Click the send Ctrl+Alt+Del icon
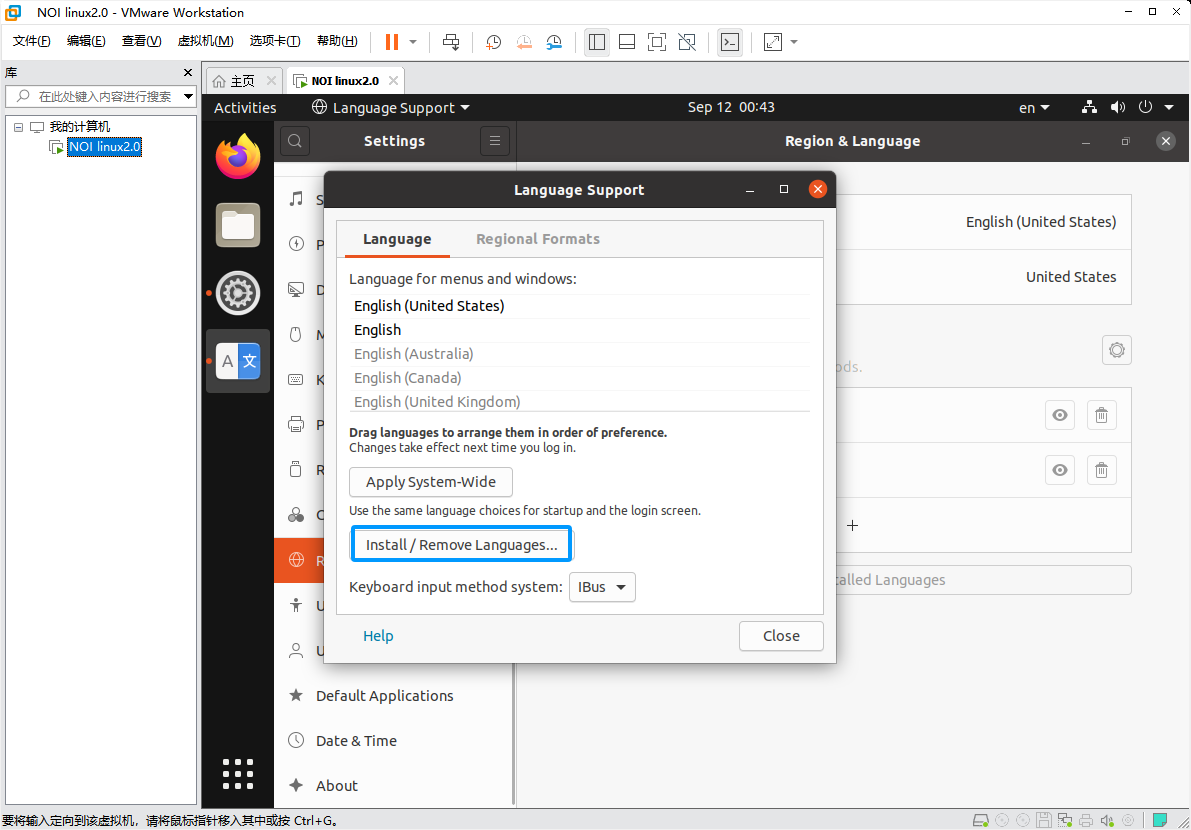The width and height of the screenshot is (1191, 830). (451, 42)
